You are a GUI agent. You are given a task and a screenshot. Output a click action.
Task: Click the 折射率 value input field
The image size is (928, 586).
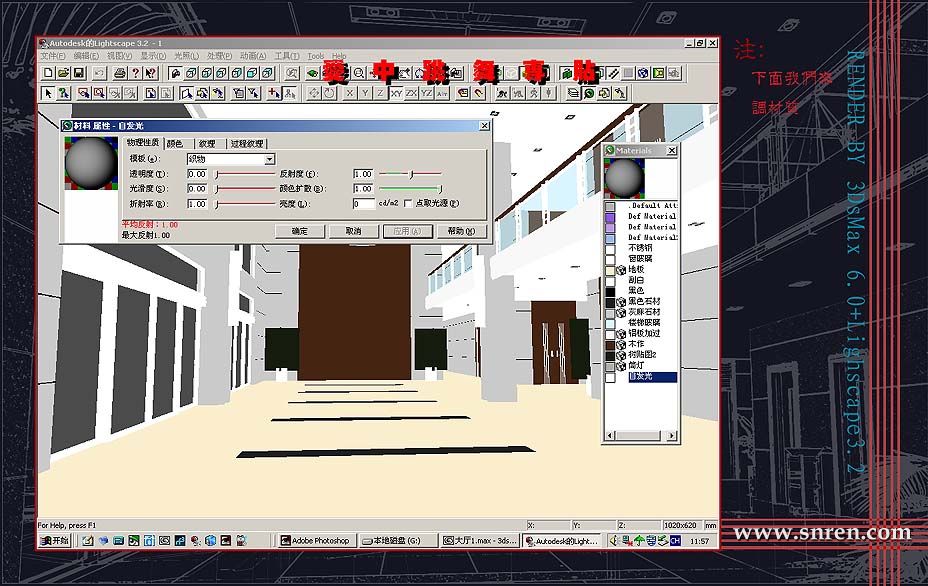coord(197,204)
